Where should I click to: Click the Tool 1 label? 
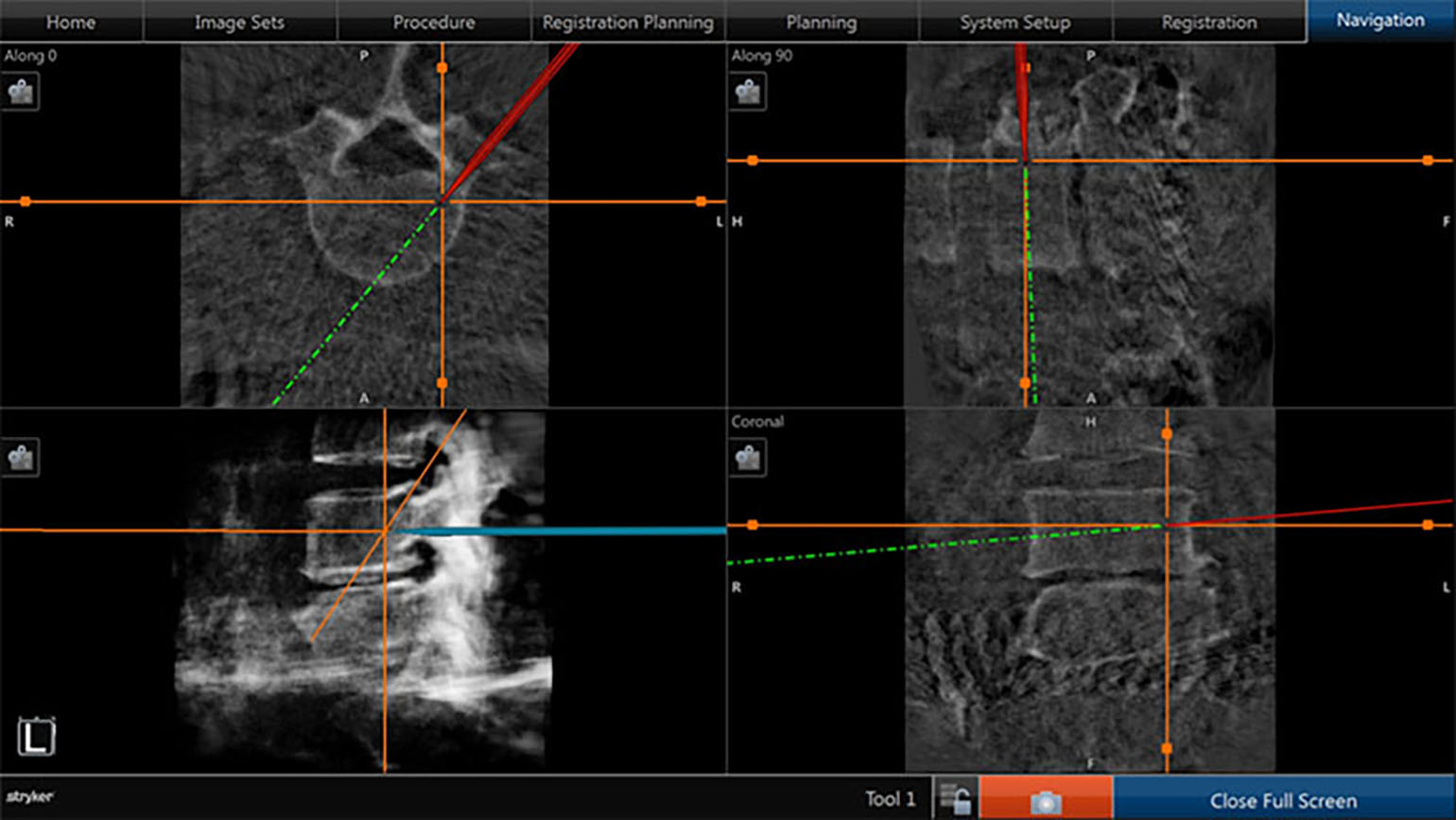[x=890, y=799]
